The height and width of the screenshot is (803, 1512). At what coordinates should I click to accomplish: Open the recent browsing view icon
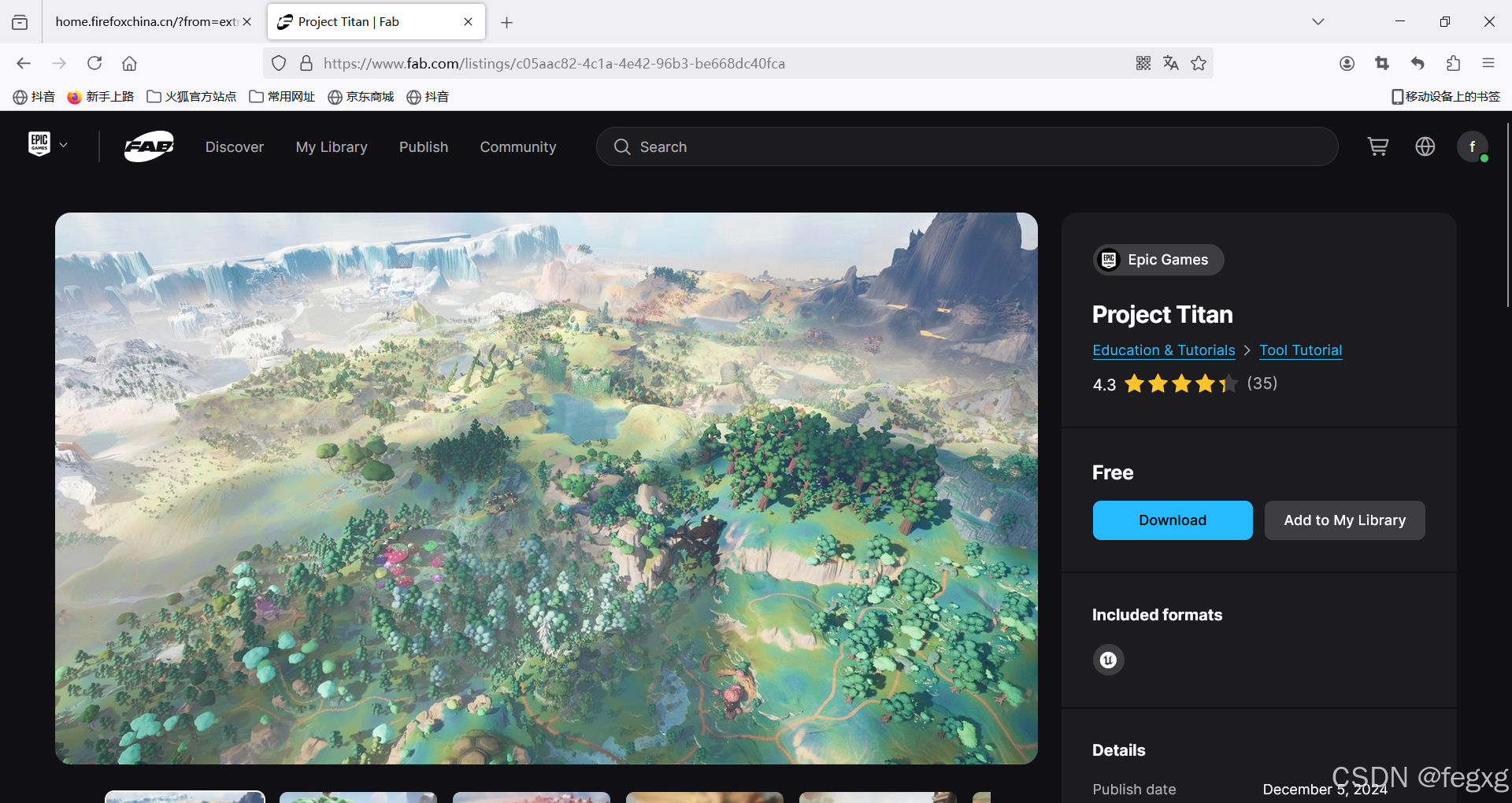pos(20,22)
